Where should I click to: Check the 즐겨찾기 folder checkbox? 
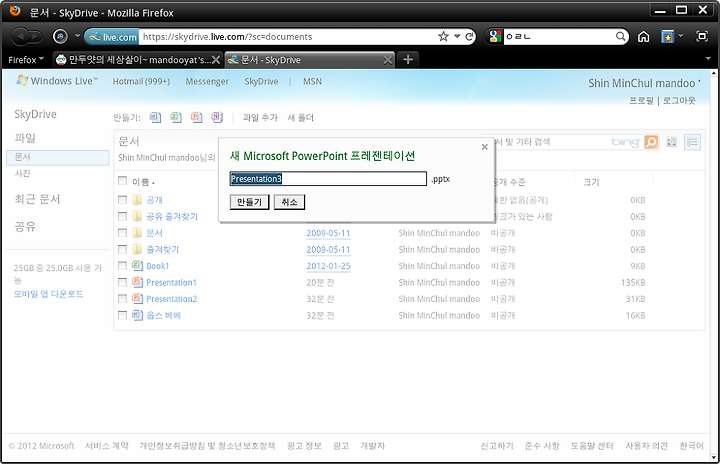pos(122,249)
